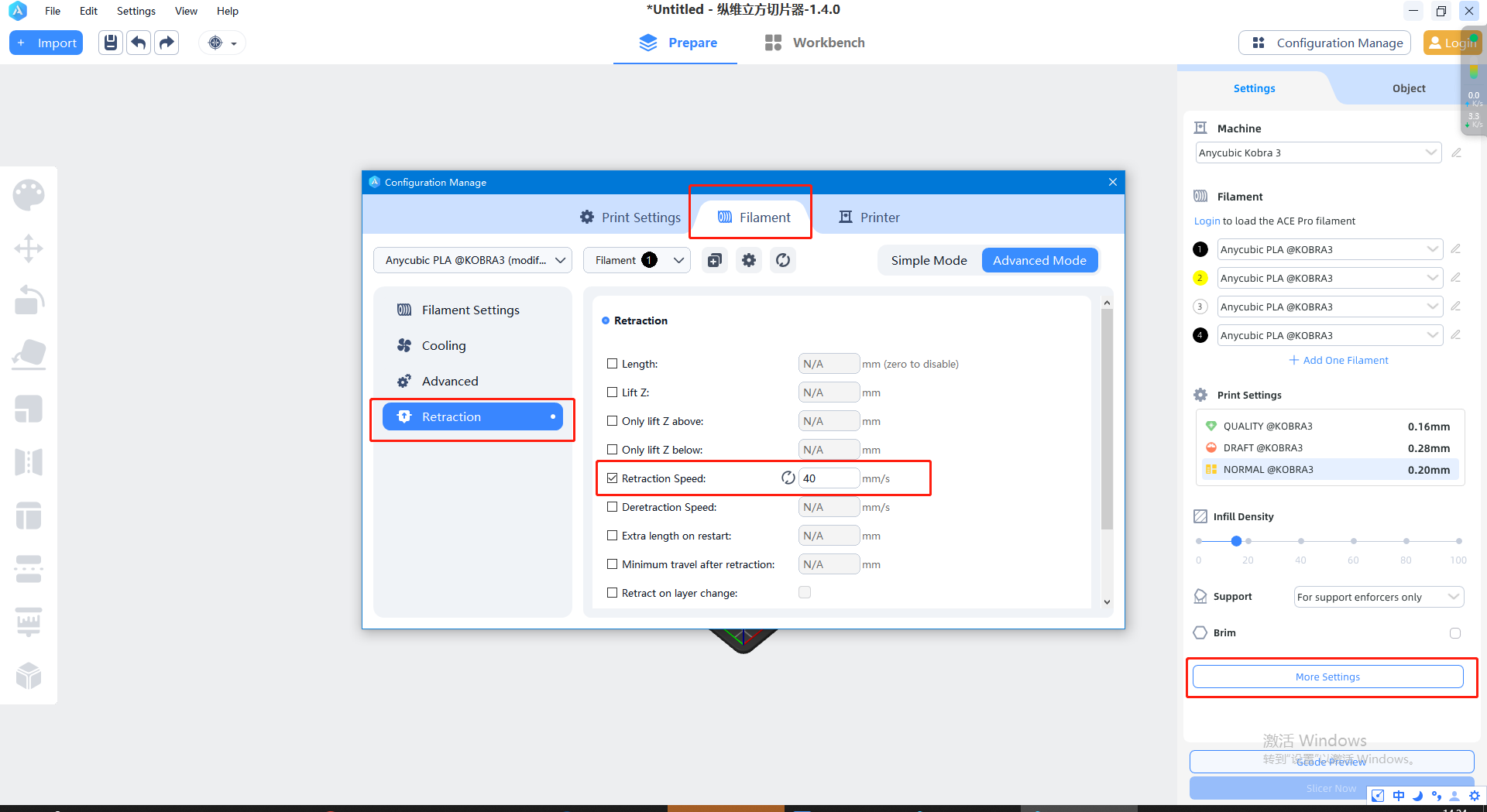
Task: Select the Rotate tool in the sidebar
Action: coord(29,301)
